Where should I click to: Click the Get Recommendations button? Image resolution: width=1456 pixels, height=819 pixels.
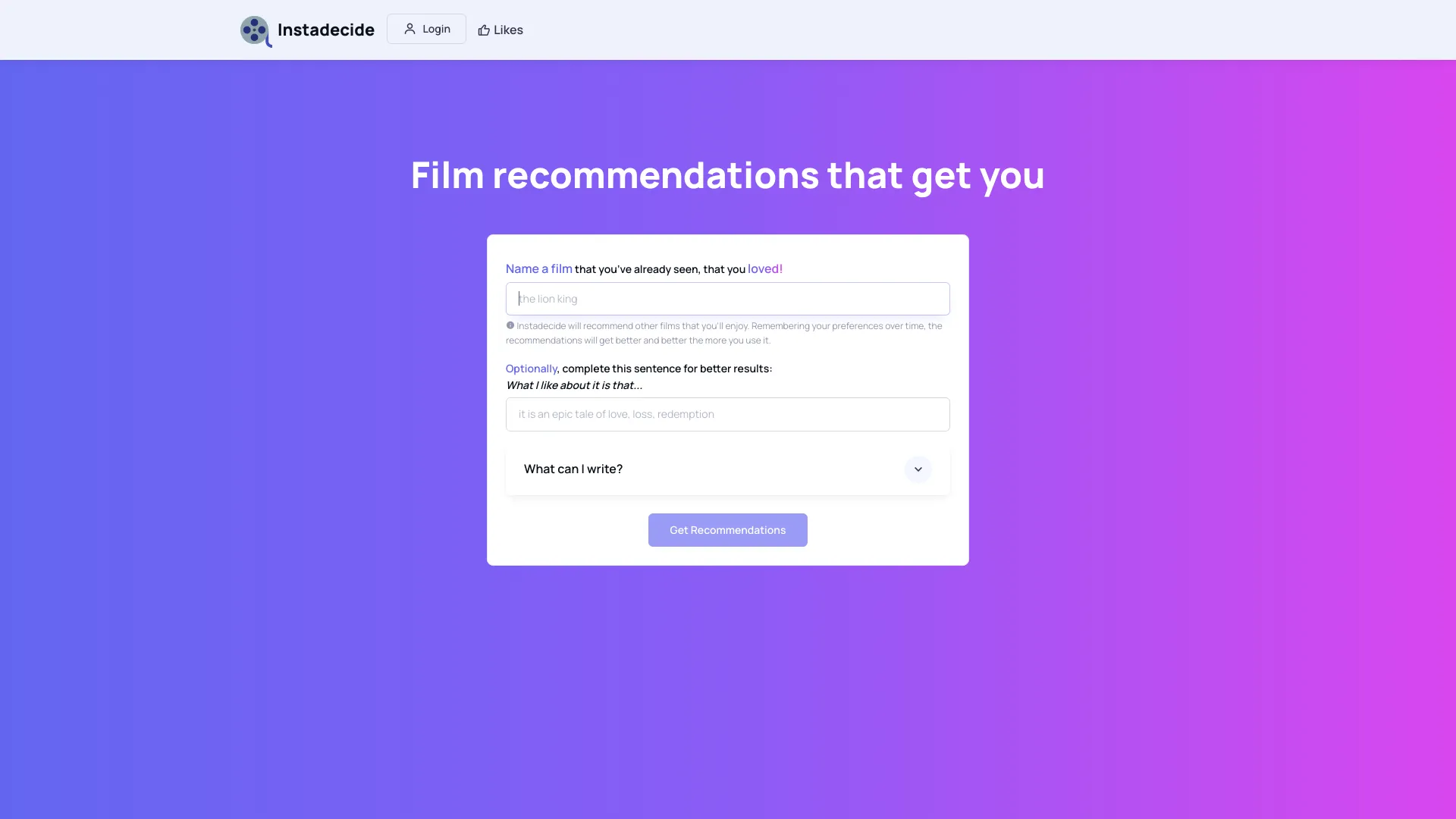pyautogui.click(x=727, y=529)
